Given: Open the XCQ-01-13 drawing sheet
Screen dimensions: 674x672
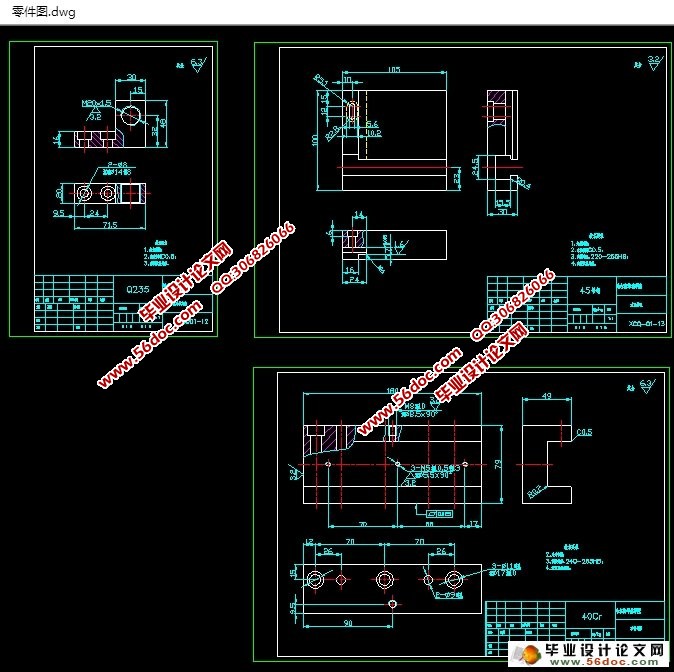Looking at the screenshot, I should (x=463, y=190).
